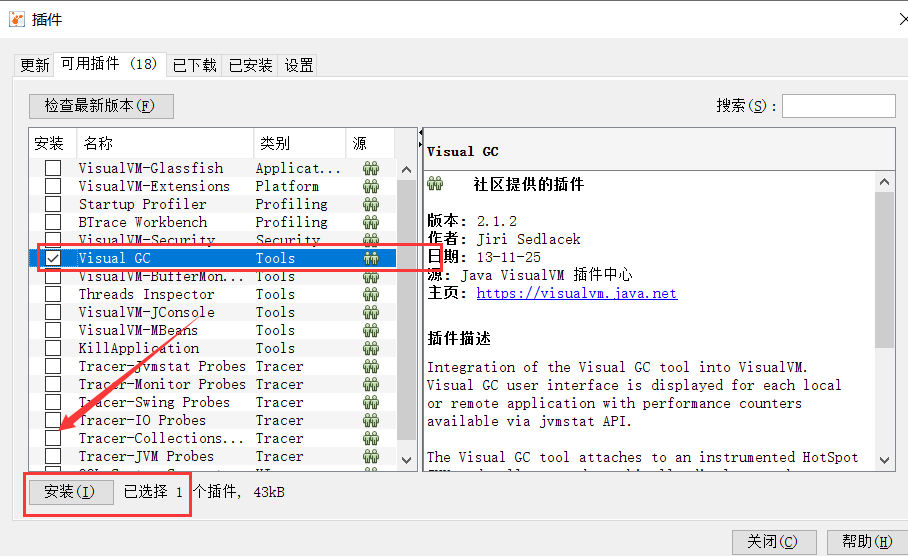Click the source icon for Tracer-JVM Probes
The width and height of the screenshot is (908, 556).
371,456
